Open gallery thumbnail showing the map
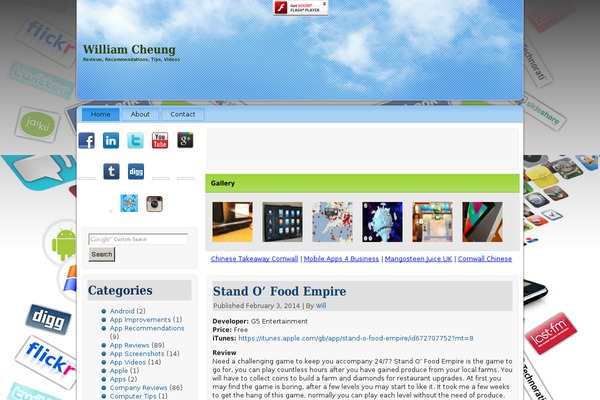This screenshot has width=600, height=400. [333, 222]
